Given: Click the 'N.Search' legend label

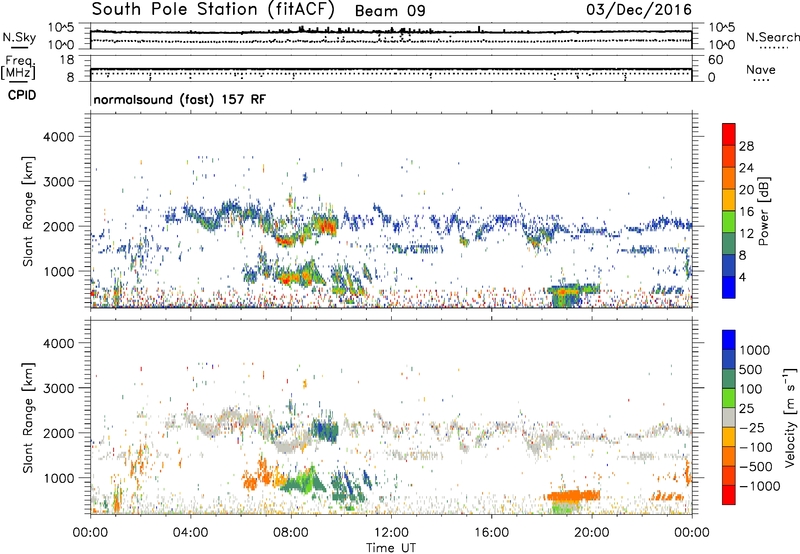Looking at the screenshot, I should click(773, 37).
